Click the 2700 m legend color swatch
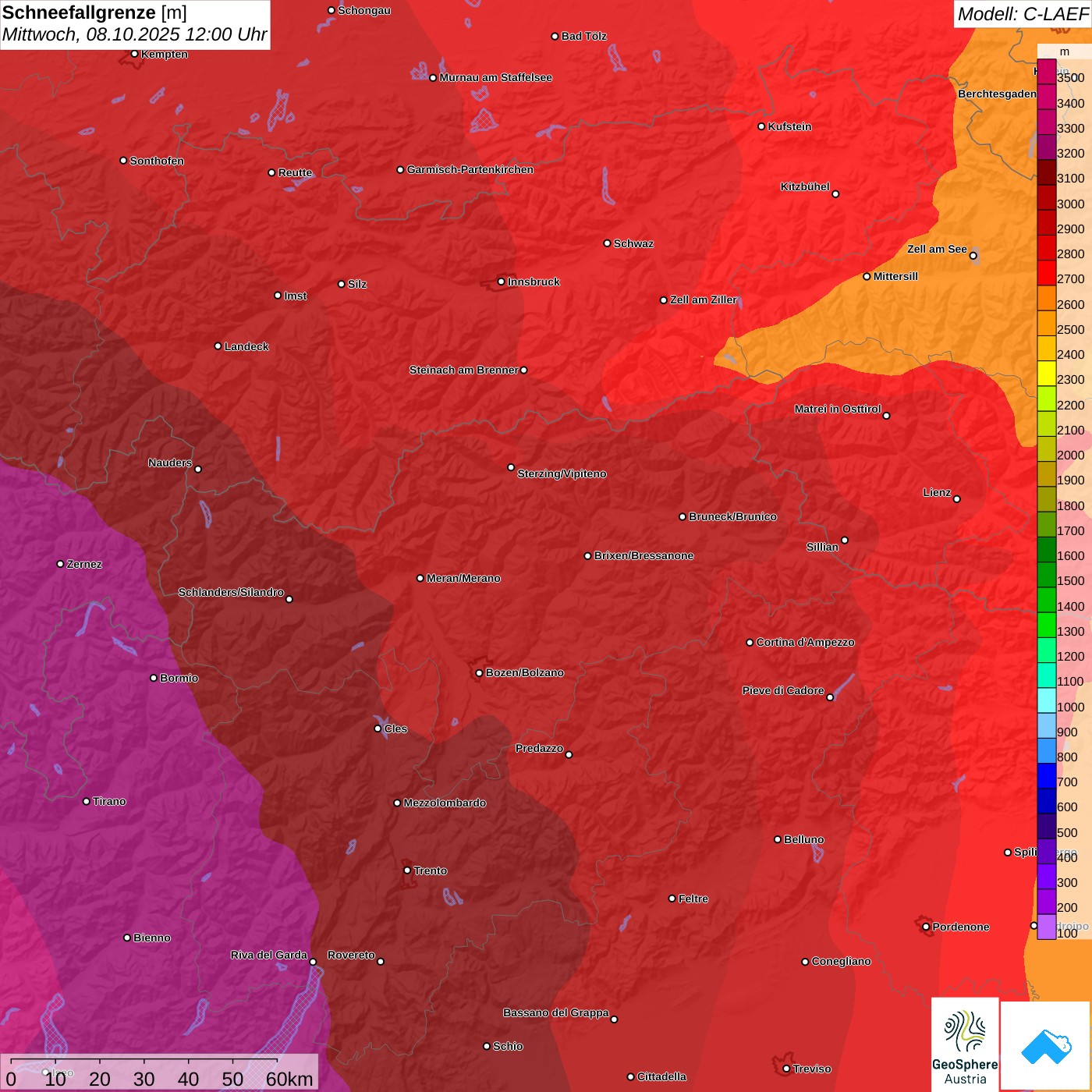The width and height of the screenshot is (1092, 1092). click(1047, 273)
